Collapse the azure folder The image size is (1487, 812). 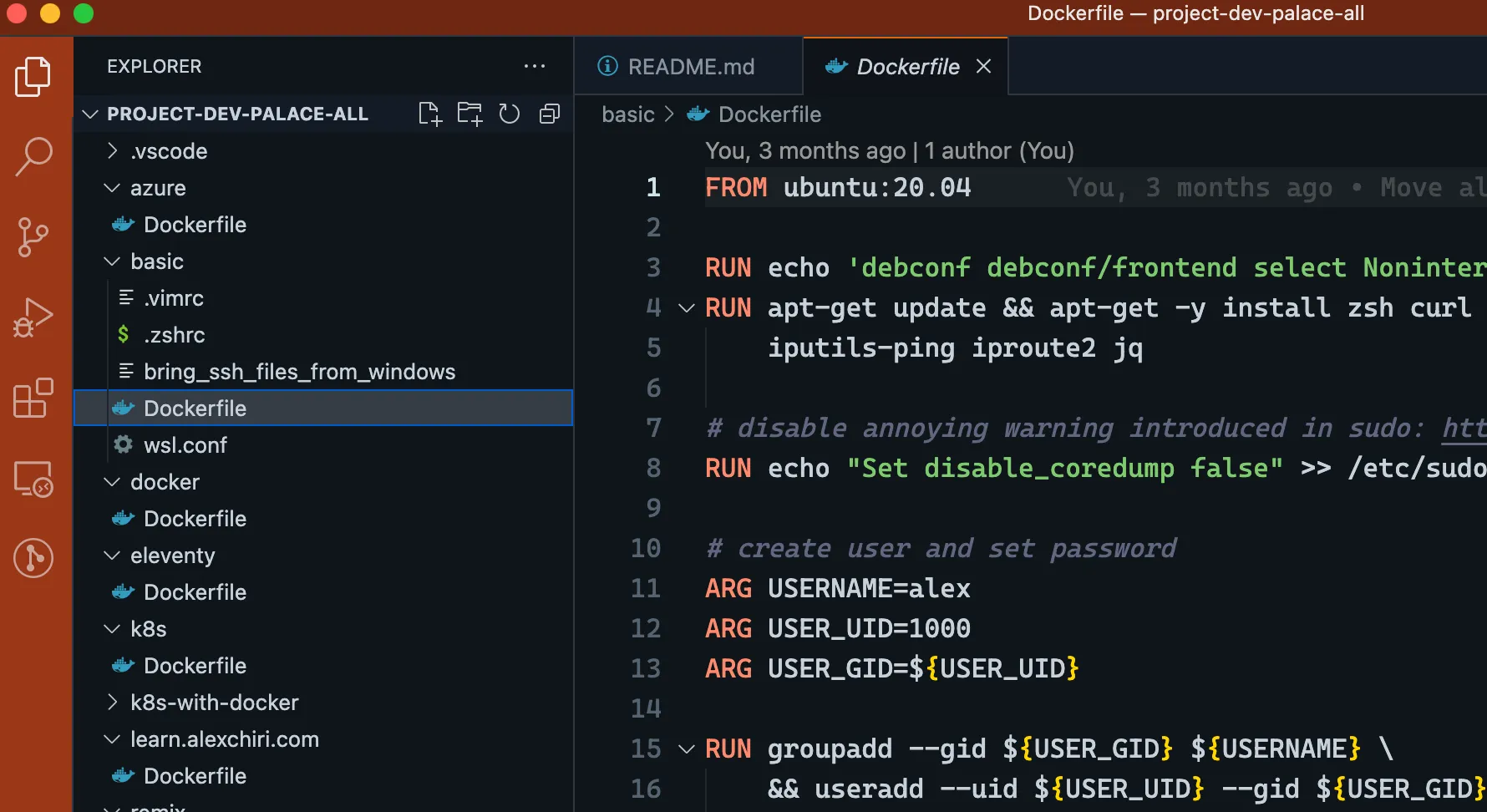[x=157, y=188]
